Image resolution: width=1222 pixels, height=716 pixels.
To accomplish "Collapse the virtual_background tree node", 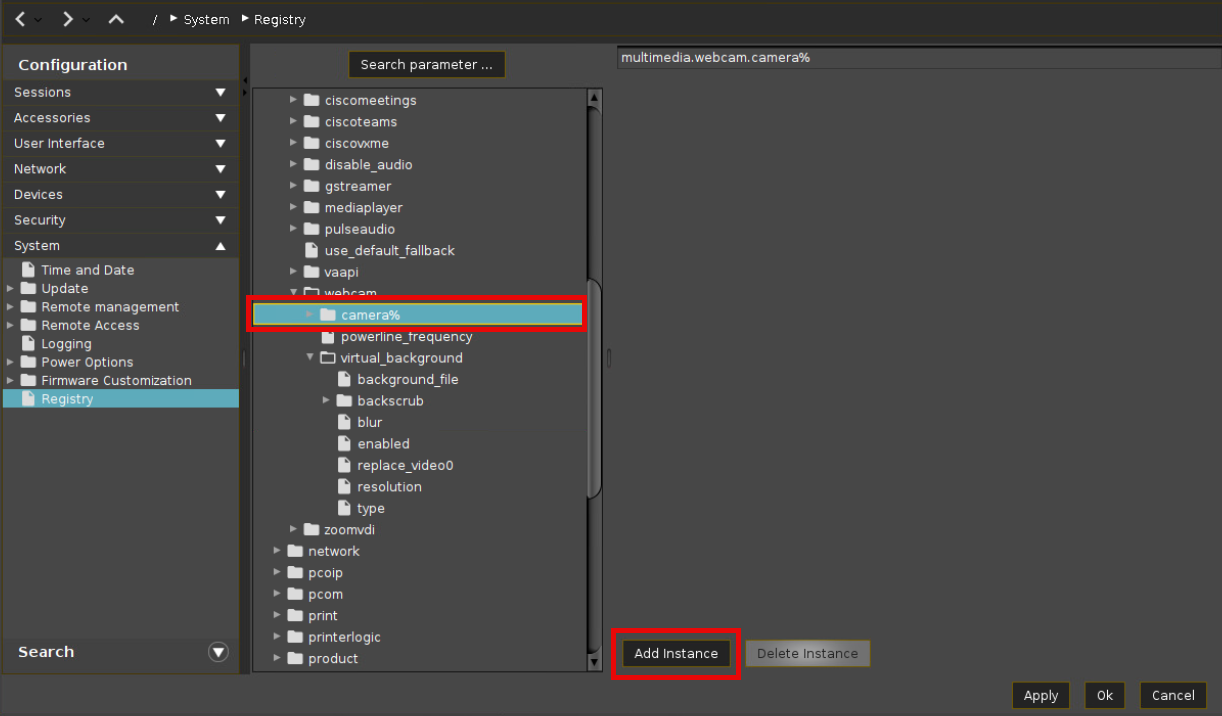I will pyautogui.click(x=311, y=358).
